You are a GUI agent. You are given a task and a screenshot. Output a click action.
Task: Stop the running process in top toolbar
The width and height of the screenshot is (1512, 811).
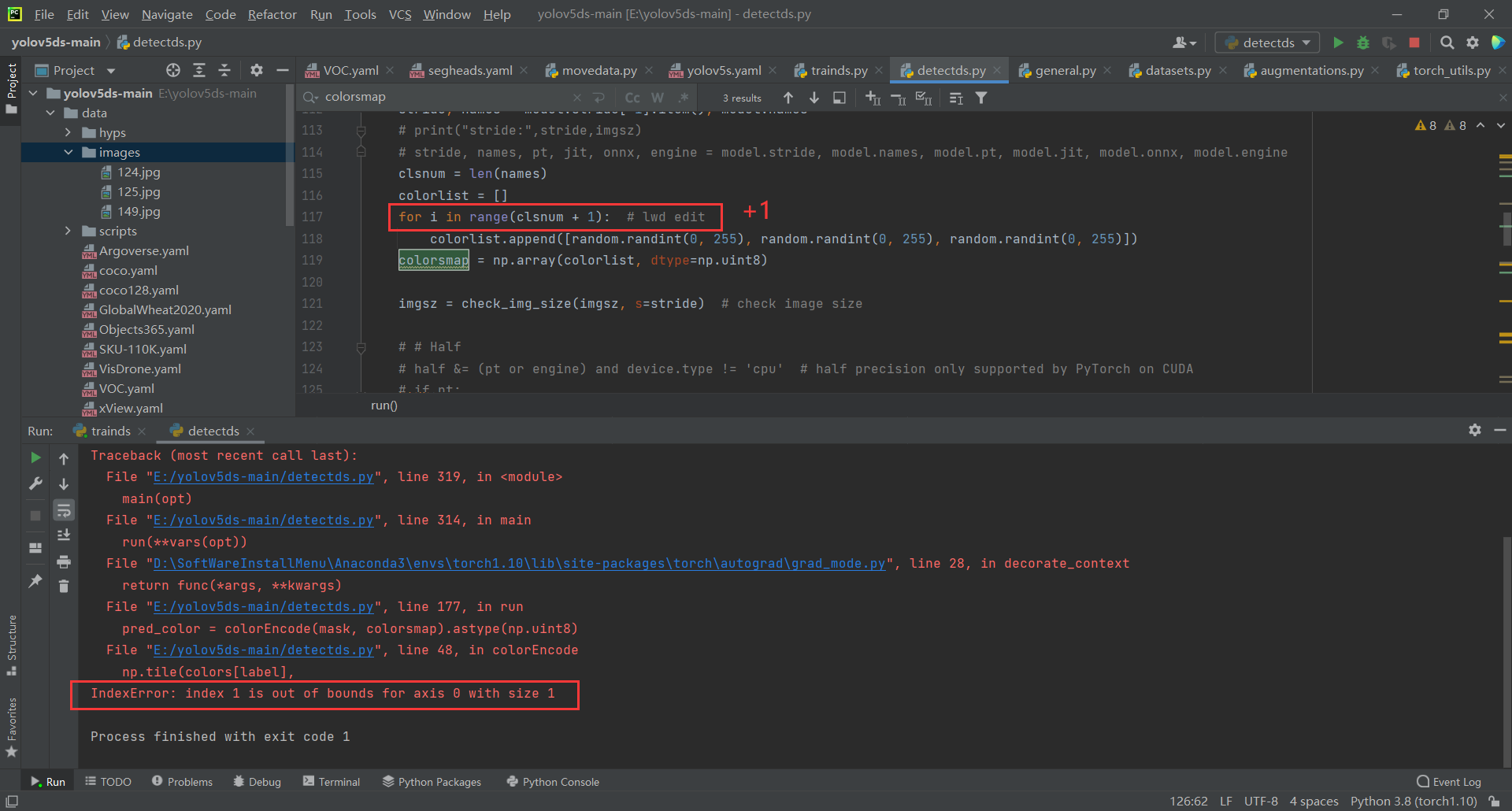click(1414, 43)
